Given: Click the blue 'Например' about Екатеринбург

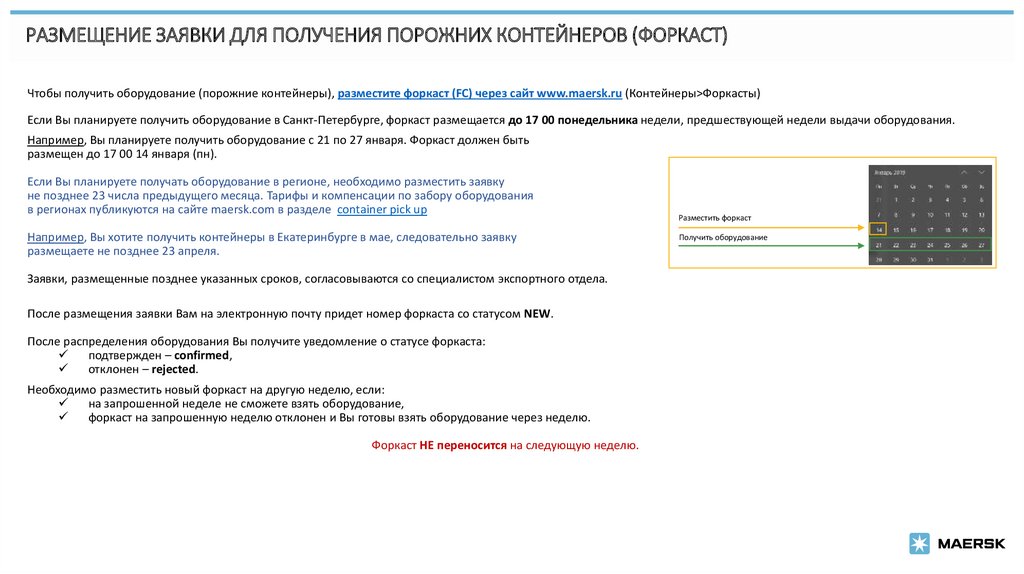Looking at the screenshot, I should coord(56,237).
